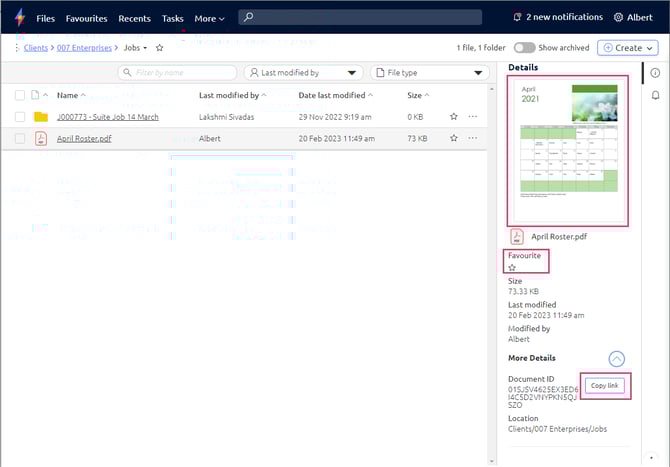Toggle the Favourite star in Details panel

(512, 268)
